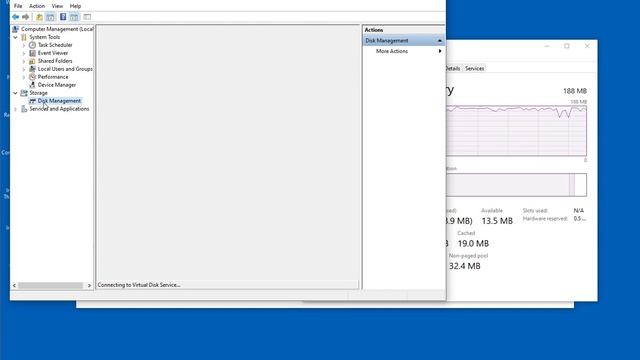Select Storage in the tree
This screenshot has height=360, width=640.
[38, 93]
